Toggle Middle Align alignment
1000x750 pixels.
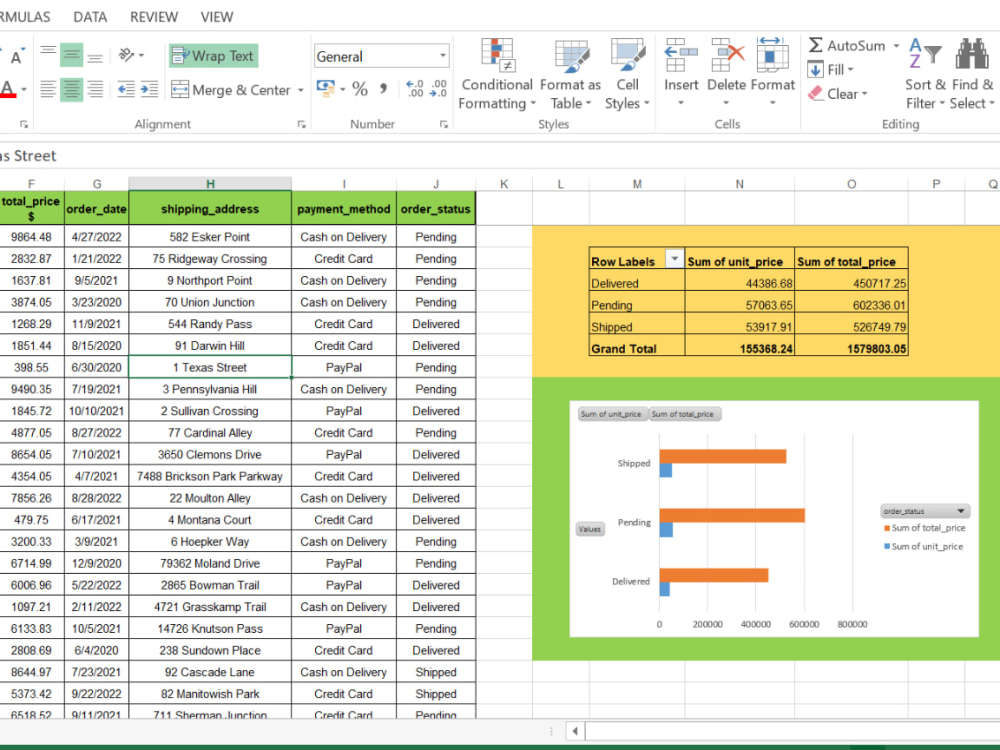(71, 56)
